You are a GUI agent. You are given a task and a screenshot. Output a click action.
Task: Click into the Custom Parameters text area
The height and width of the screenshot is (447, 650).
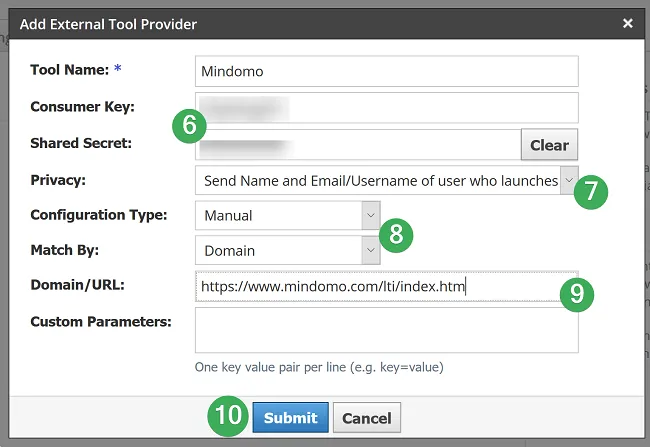point(386,330)
